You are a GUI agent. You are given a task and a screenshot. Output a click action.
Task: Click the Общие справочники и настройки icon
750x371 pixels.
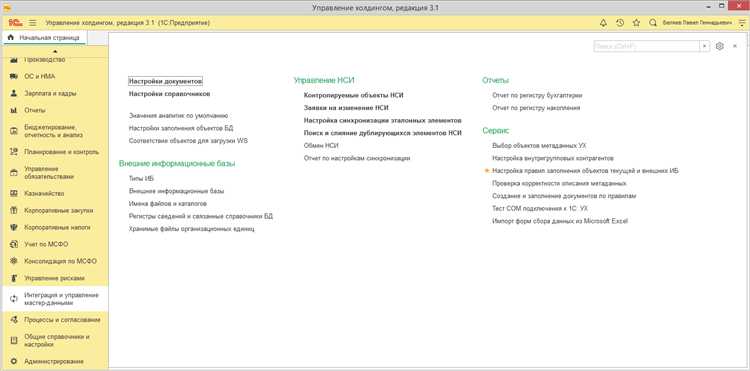pyautogui.click(x=14, y=340)
